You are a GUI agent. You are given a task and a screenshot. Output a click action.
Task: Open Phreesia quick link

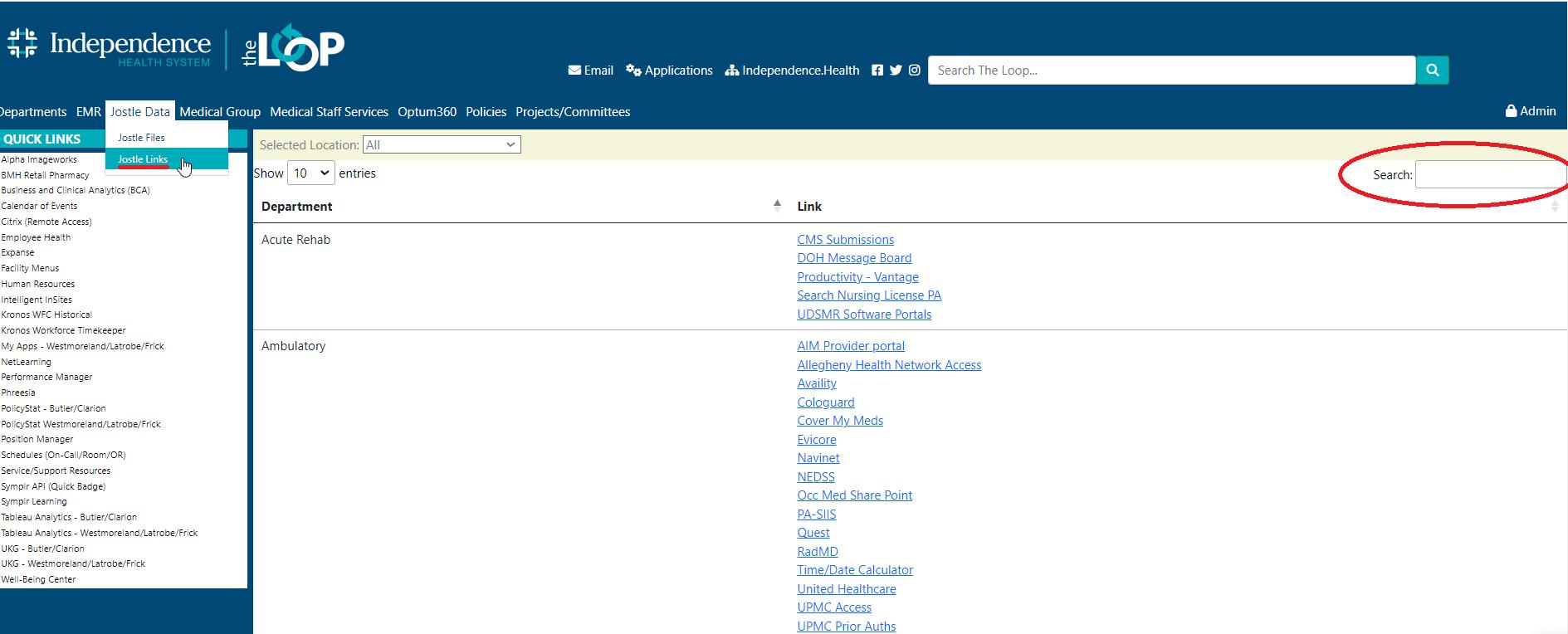click(18, 393)
